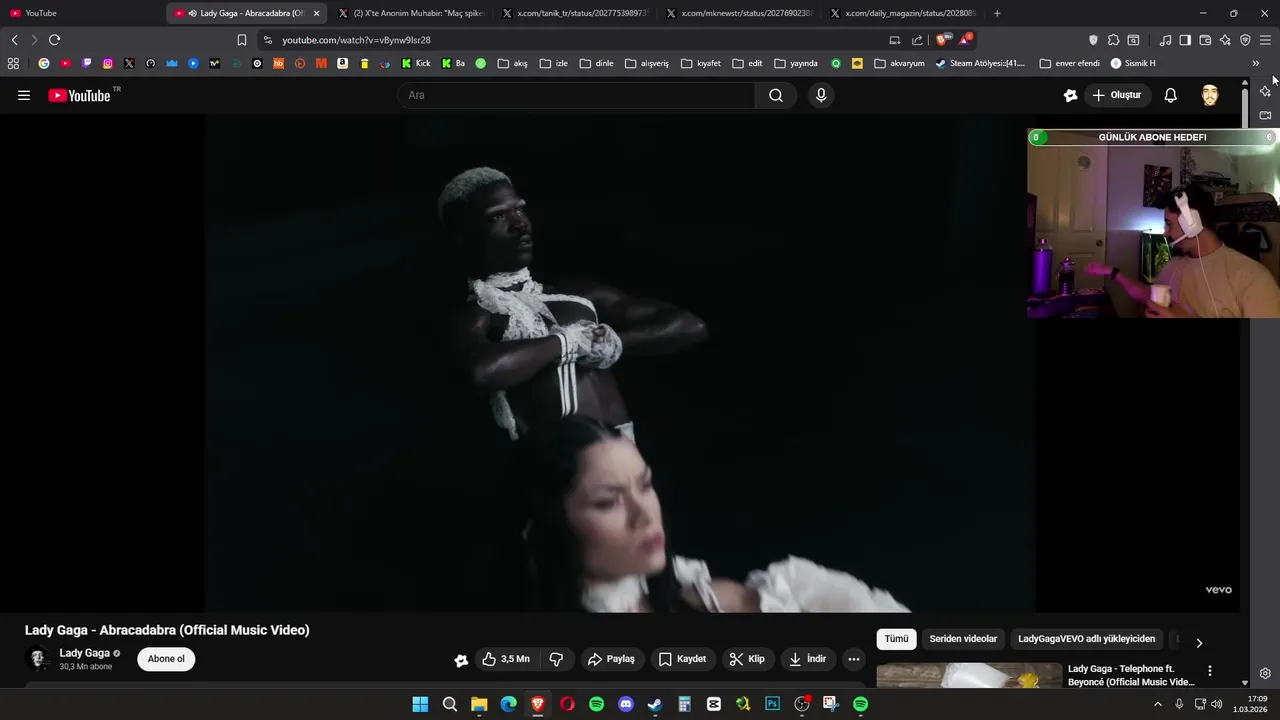This screenshot has height=720, width=1280.
Task: Select the LadyGagaVEVO adlı yükleyiciden chip
Action: tap(1086, 639)
